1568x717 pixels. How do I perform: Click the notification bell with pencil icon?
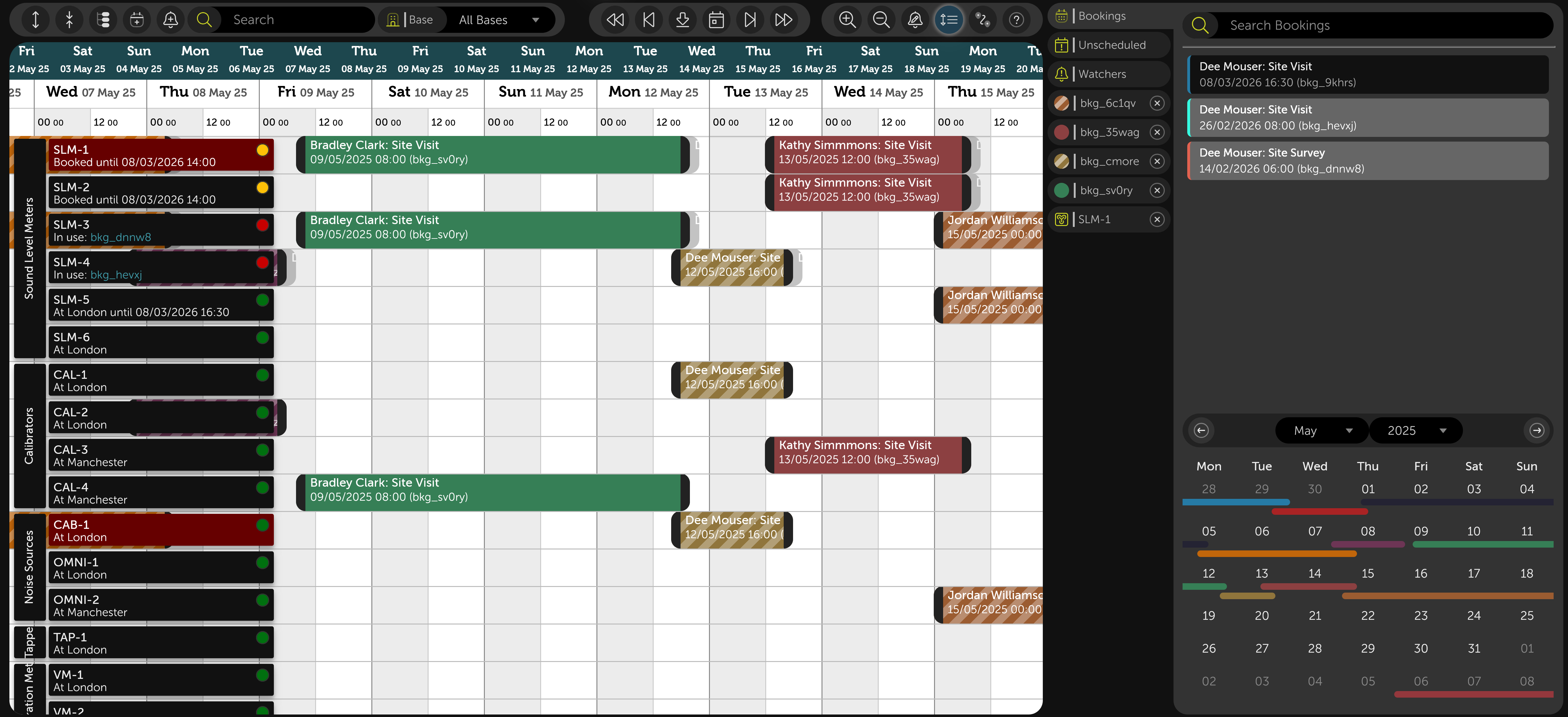point(915,19)
